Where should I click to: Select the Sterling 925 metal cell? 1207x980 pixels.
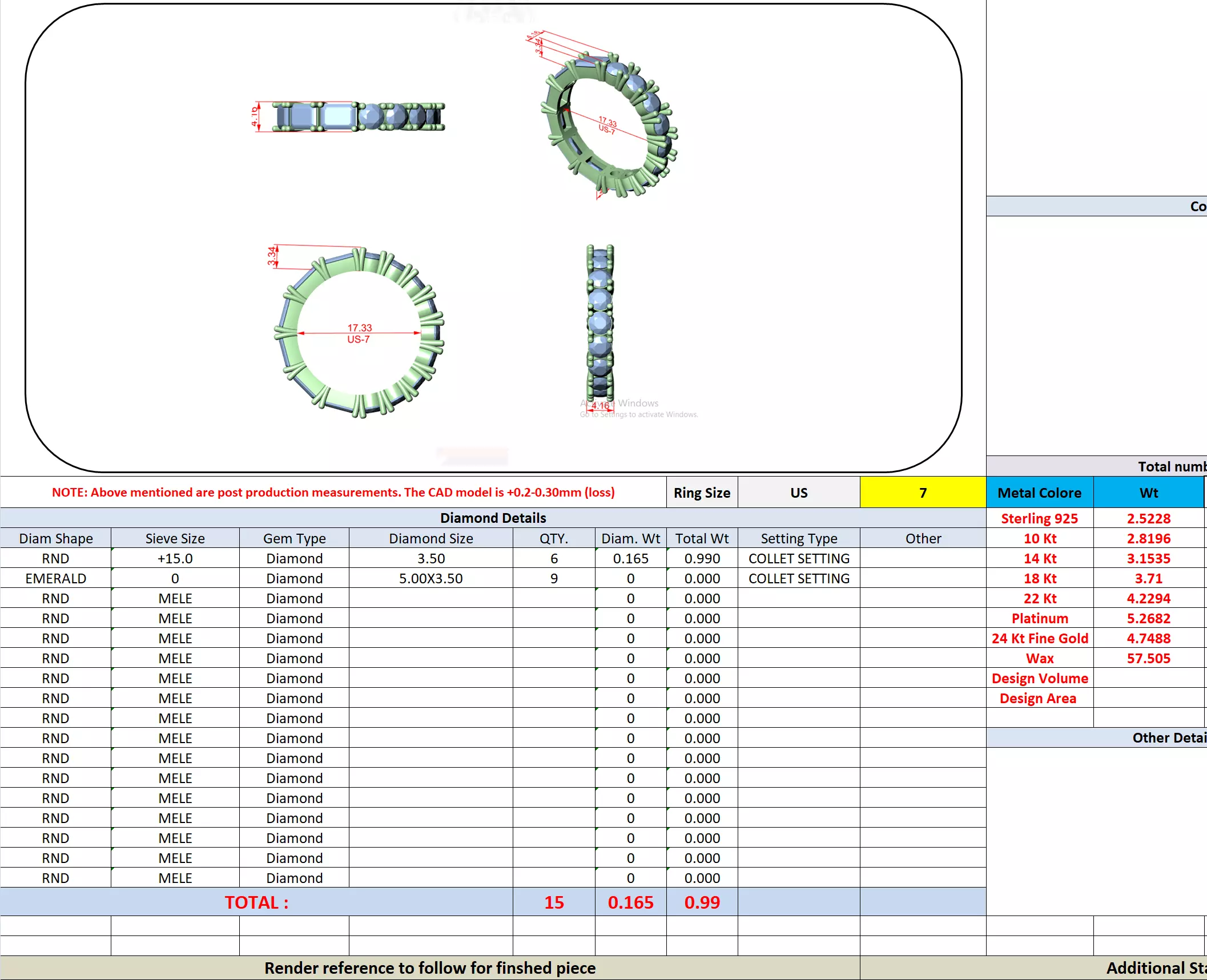[1039, 518]
